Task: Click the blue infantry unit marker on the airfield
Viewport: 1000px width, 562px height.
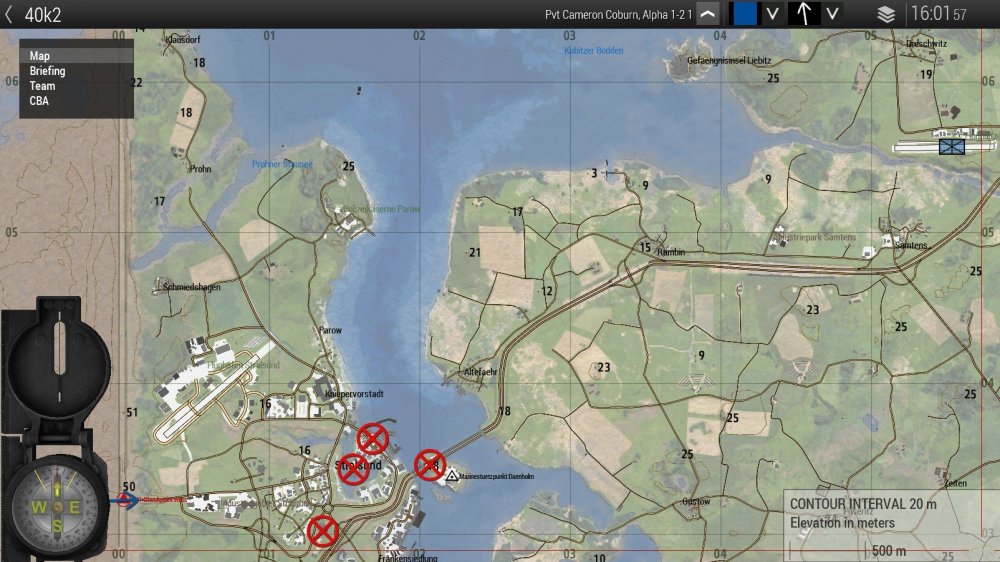Action: pos(951,147)
